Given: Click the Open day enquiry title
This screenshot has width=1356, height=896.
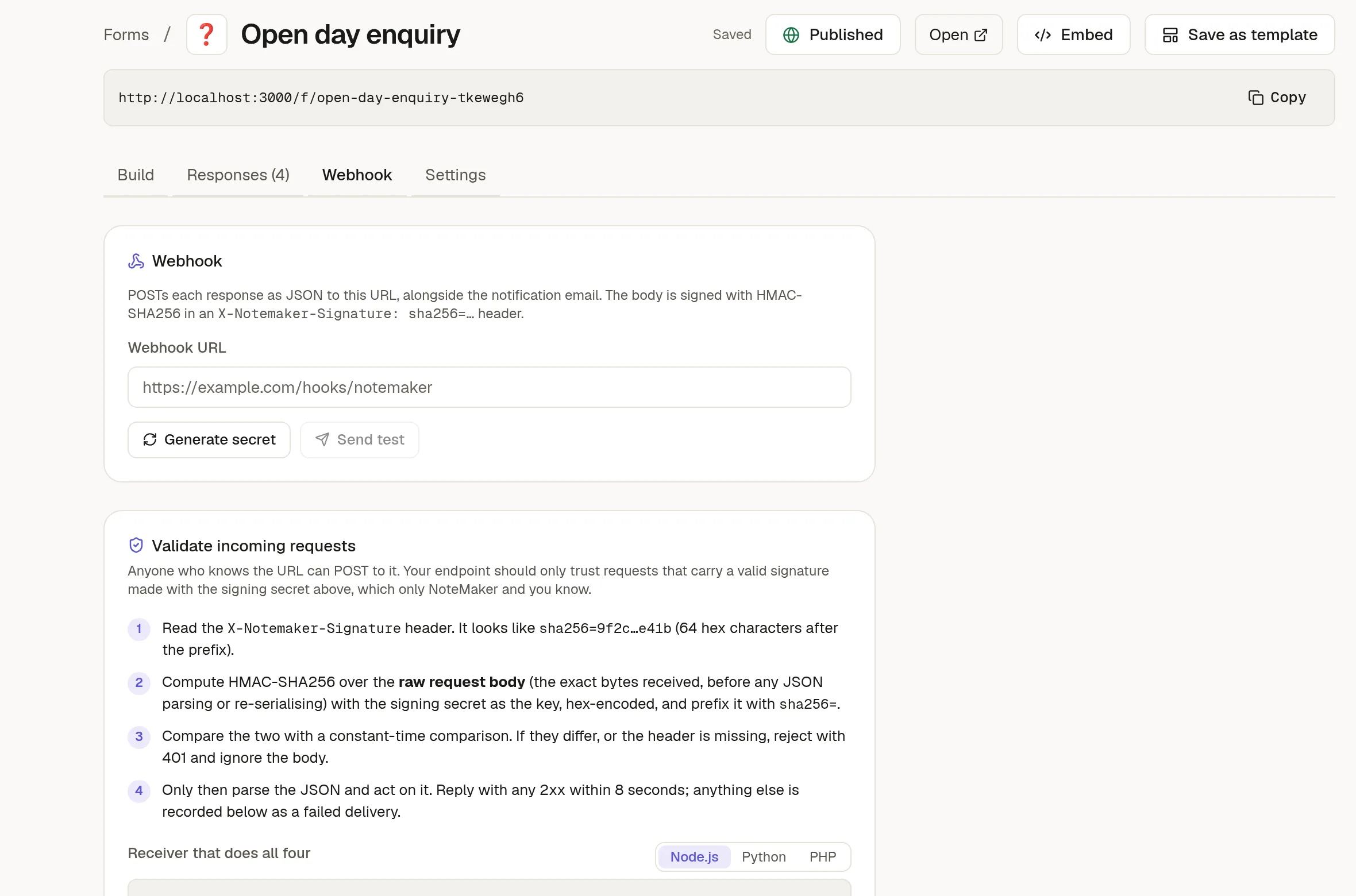Looking at the screenshot, I should pyautogui.click(x=350, y=34).
